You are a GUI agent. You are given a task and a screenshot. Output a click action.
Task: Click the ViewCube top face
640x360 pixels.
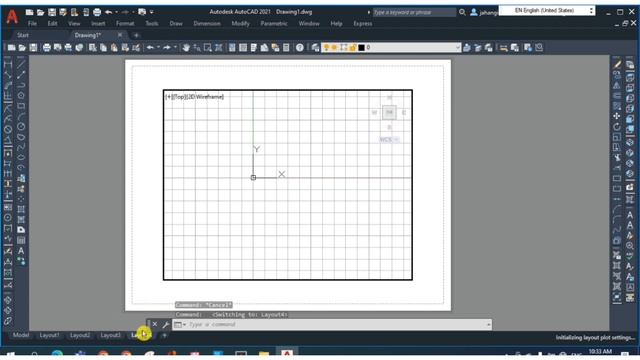(389, 112)
